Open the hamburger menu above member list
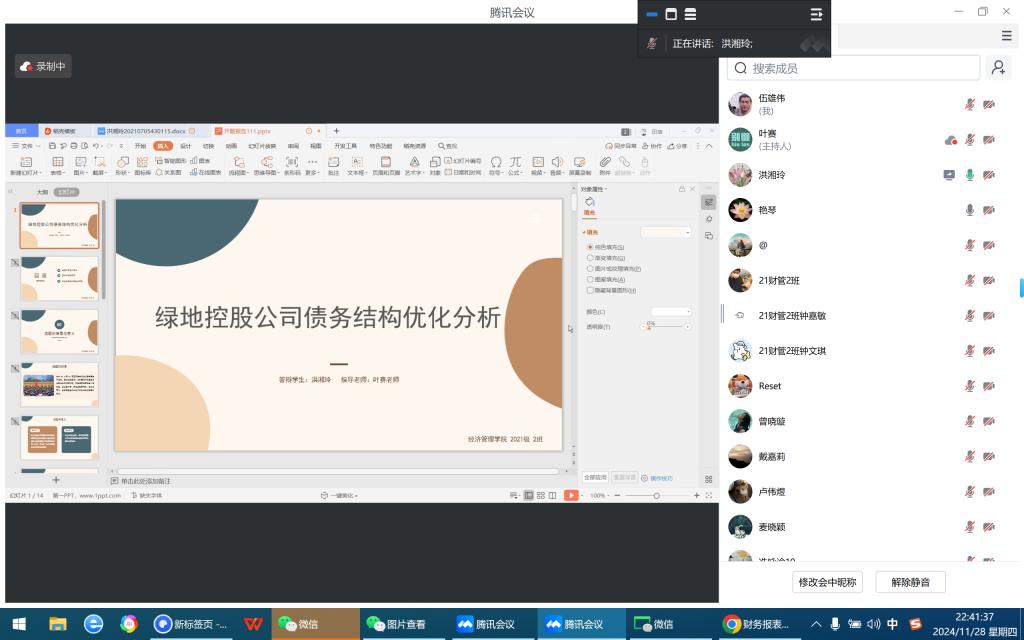 click(1006, 36)
